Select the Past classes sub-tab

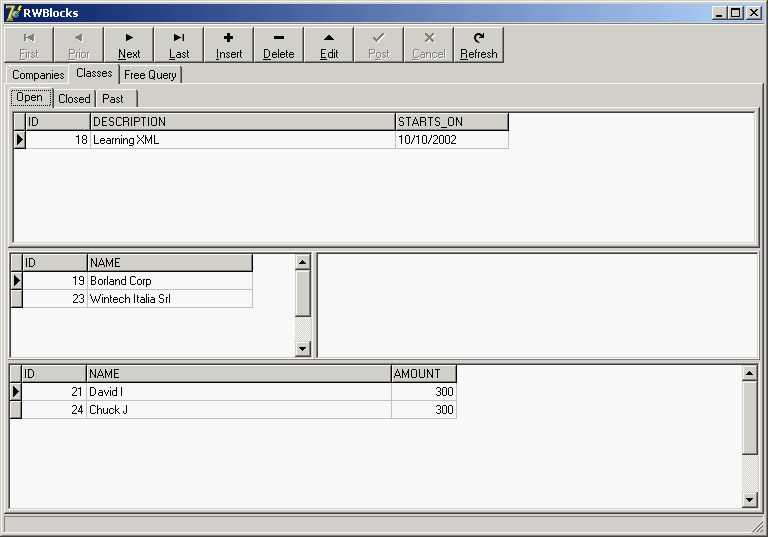(x=113, y=98)
